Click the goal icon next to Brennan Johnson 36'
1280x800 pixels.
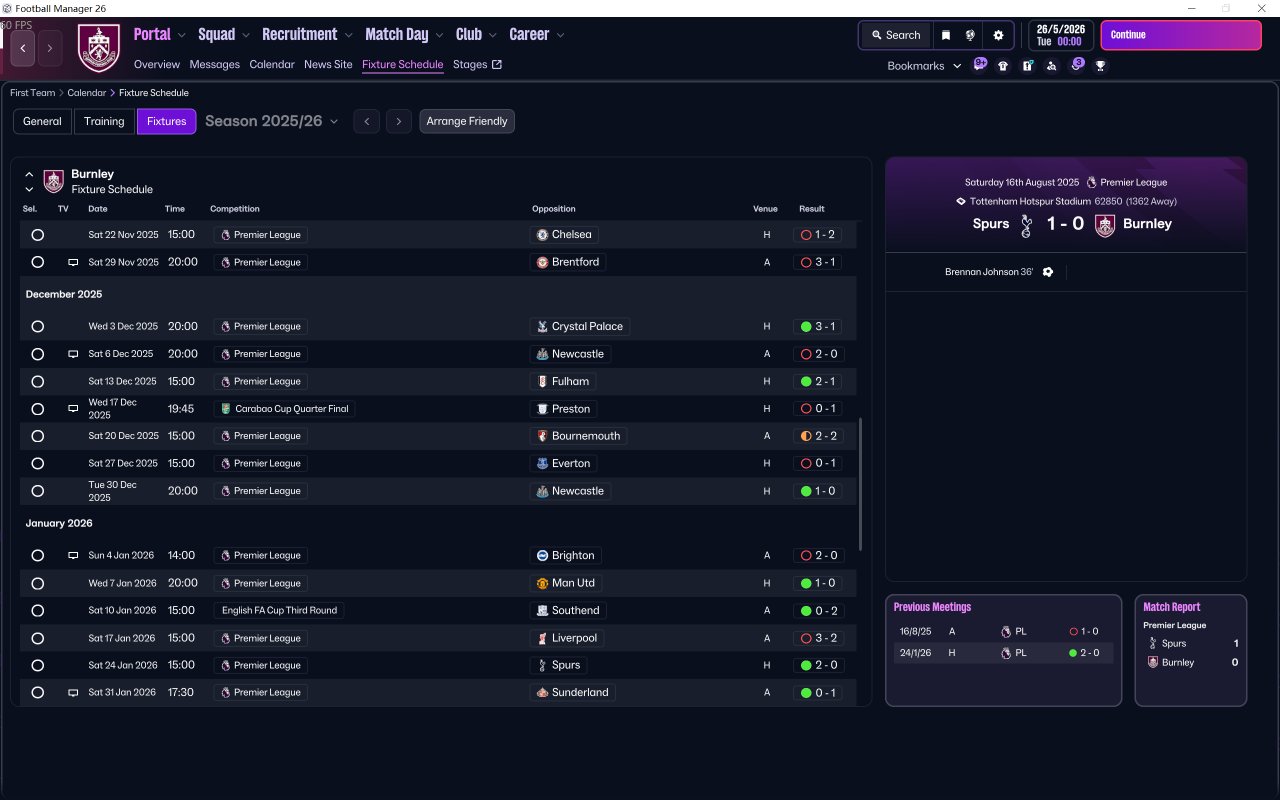pyautogui.click(x=1048, y=272)
